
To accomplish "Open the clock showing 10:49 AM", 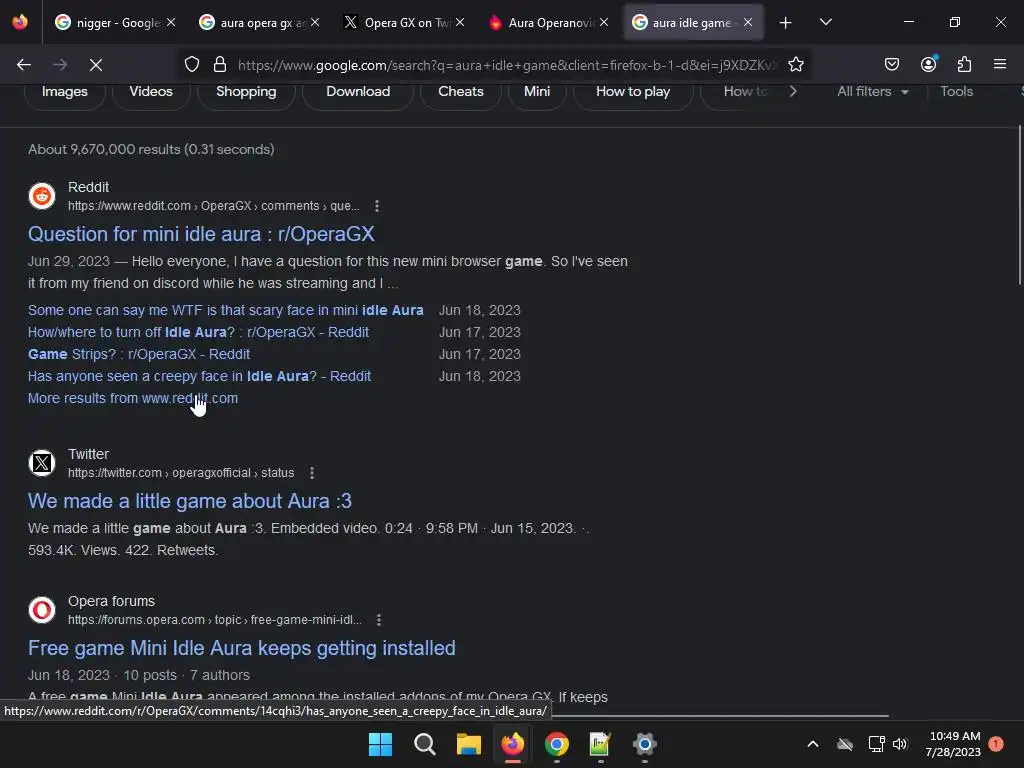I will point(953,744).
